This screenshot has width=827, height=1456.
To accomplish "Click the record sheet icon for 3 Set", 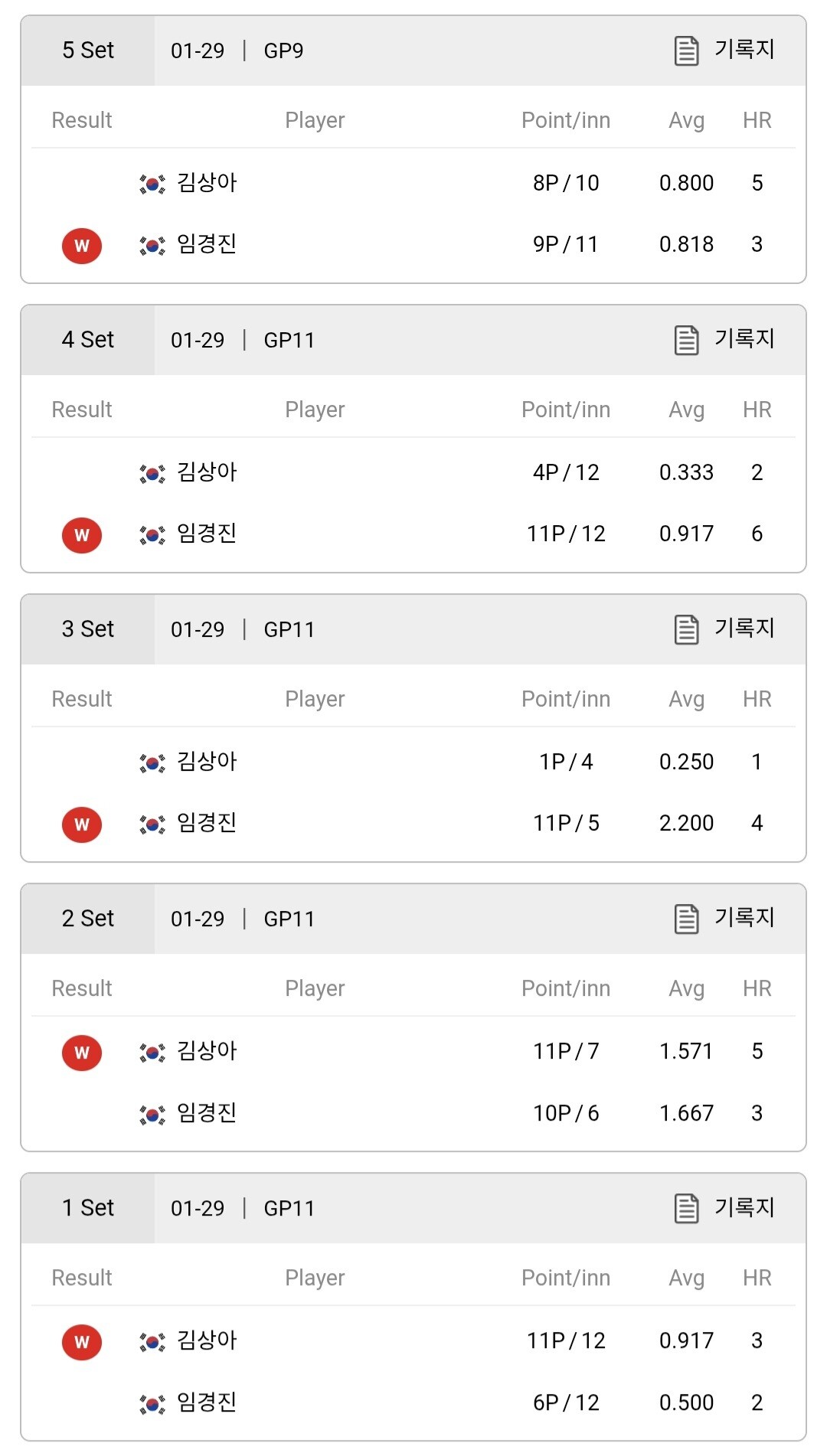I will click(x=686, y=629).
